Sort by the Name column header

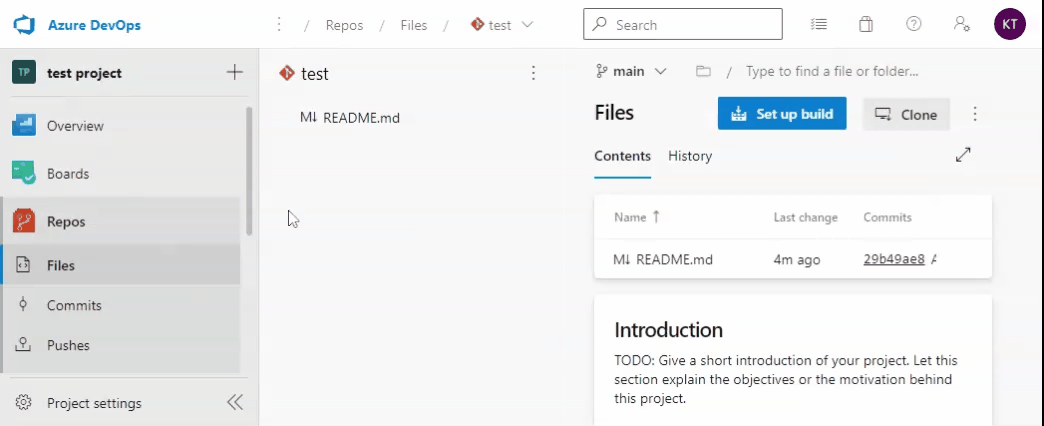click(637, 217)
